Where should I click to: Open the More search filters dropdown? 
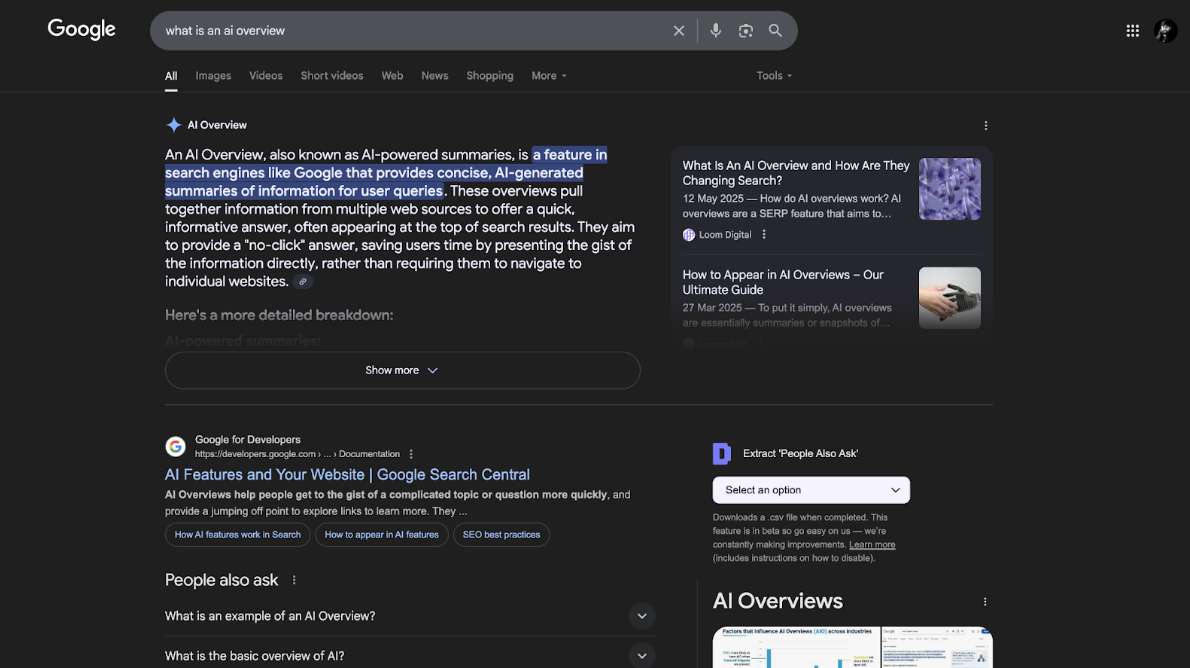tap(549, 76)
